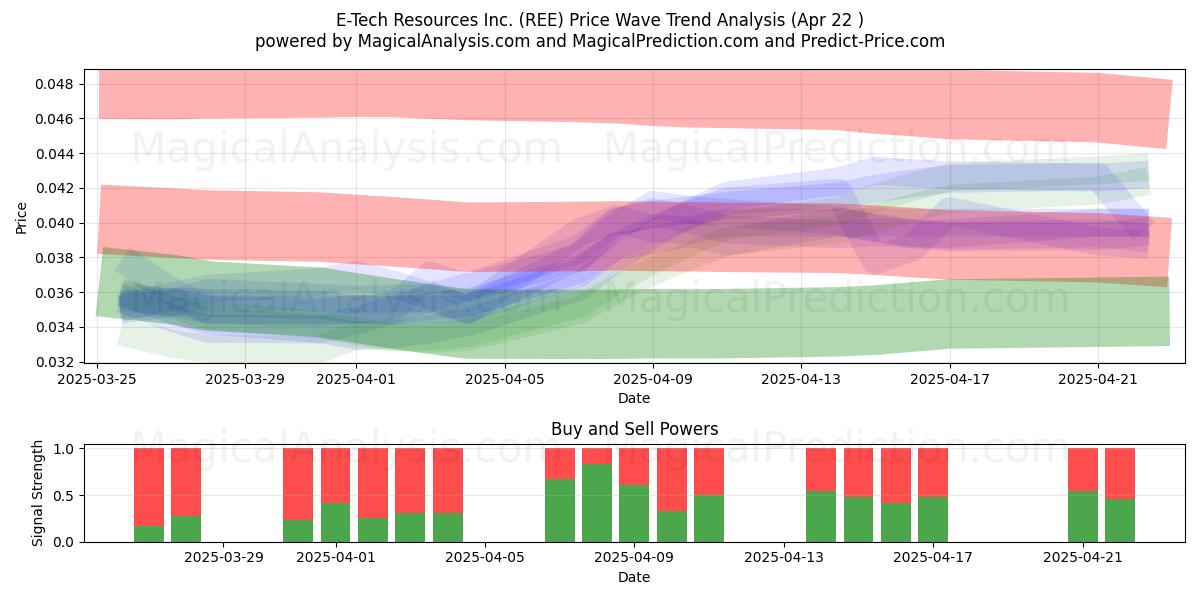Select the green segment of the April 7 bar
1200x600 pixels.
click(560, 511)
